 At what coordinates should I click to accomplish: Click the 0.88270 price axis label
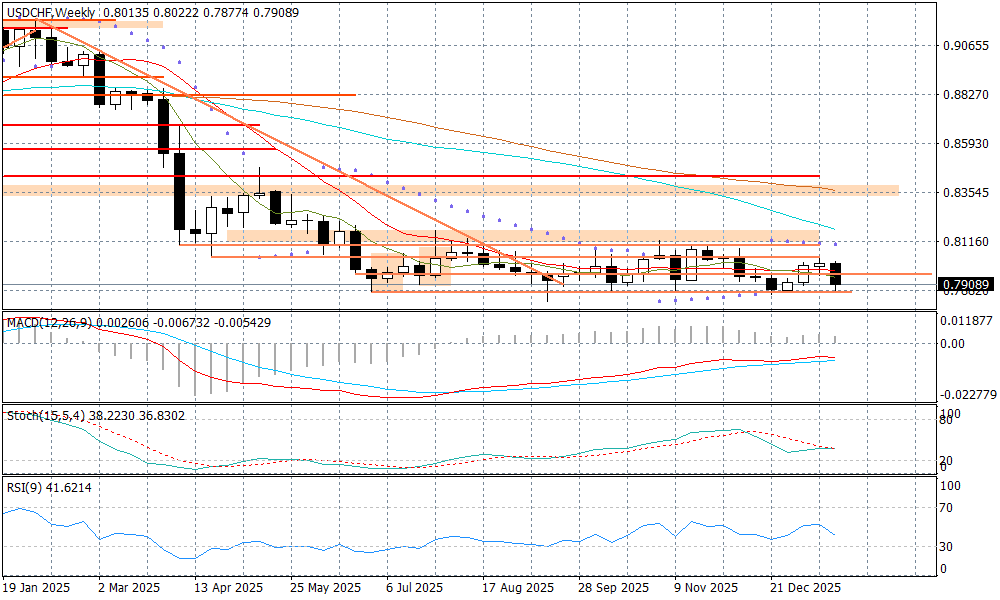[x=965, y=95]
